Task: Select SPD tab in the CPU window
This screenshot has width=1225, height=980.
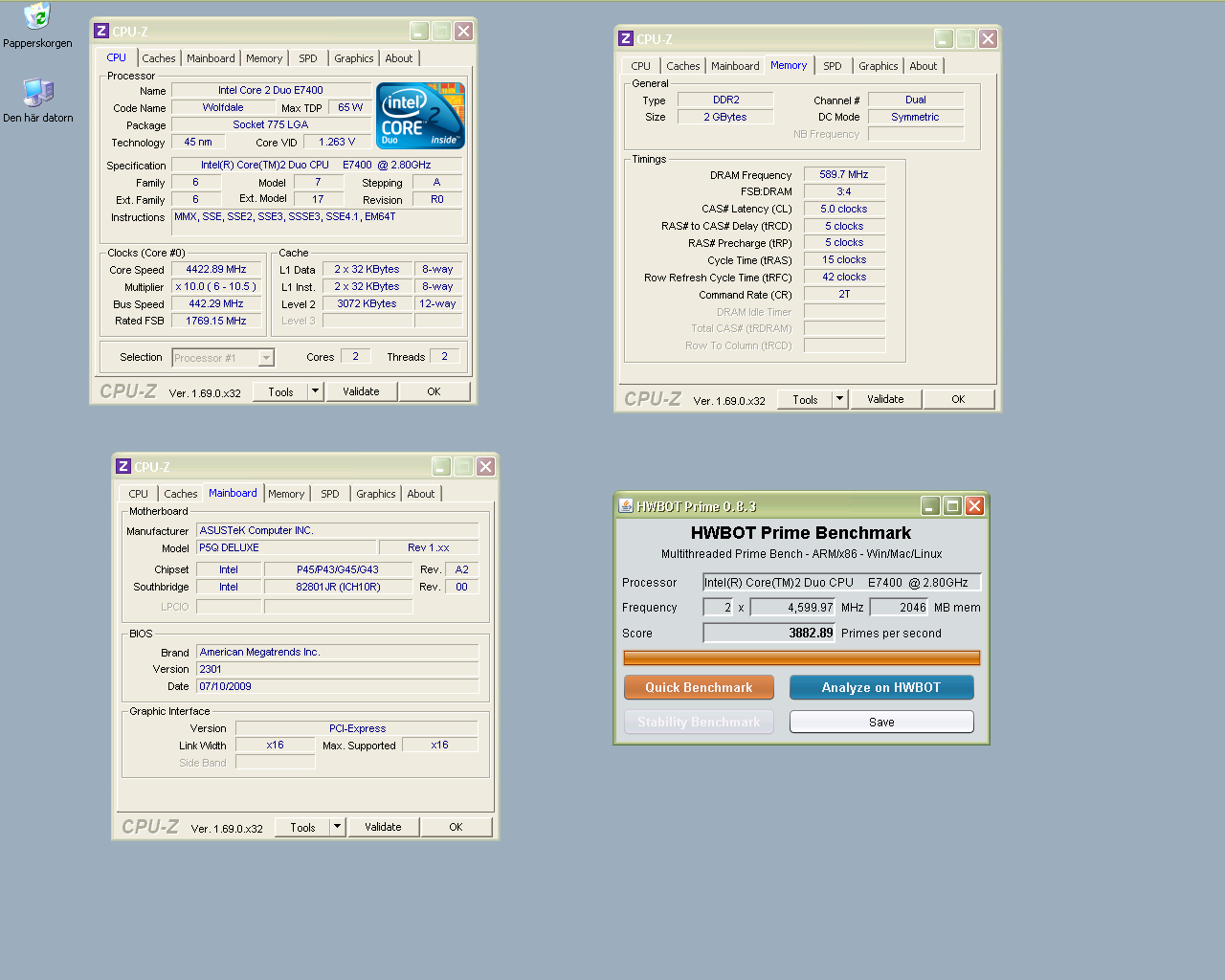Action: [x=308, y=58]
